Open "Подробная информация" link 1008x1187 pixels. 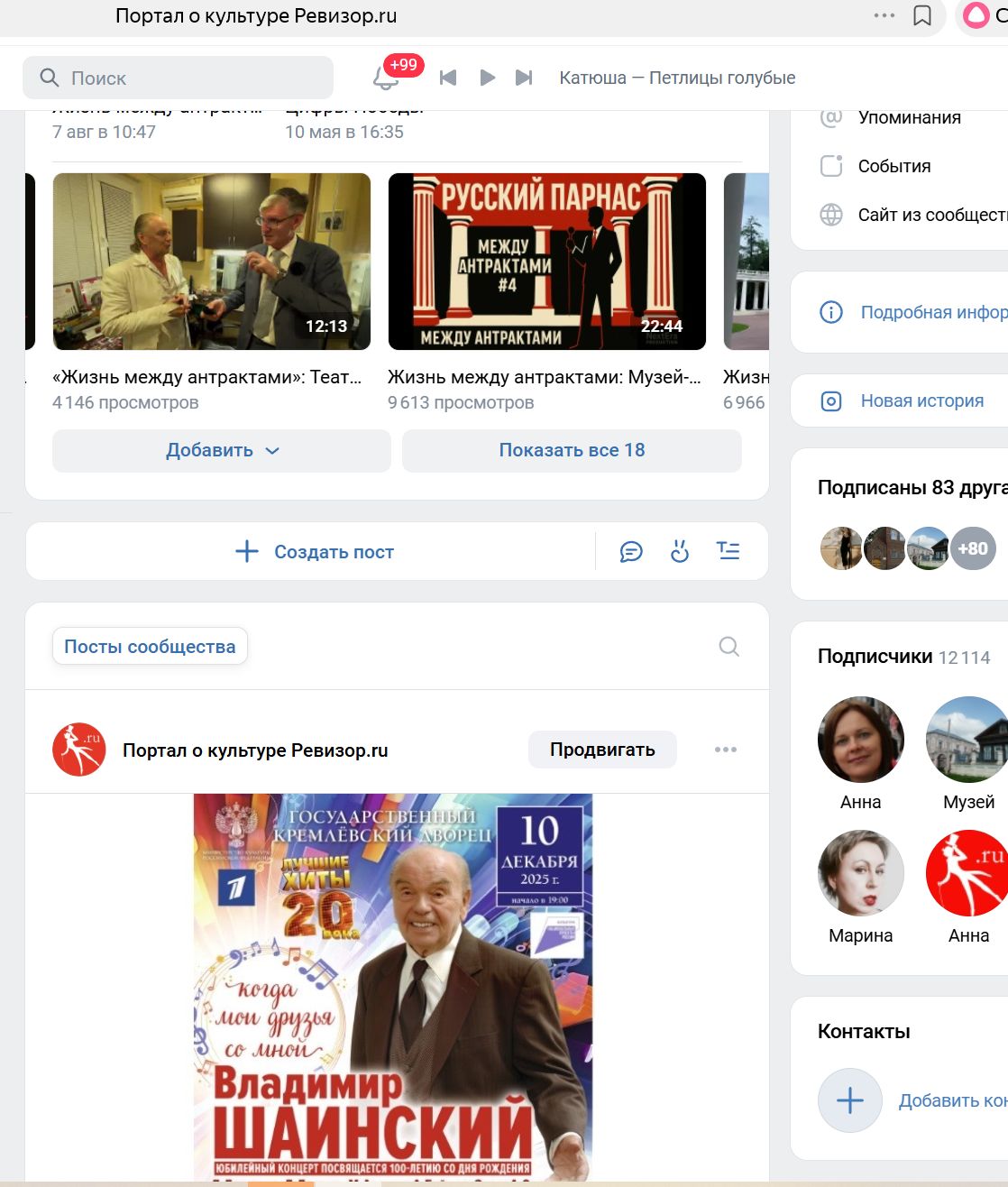pyautogui.click(x=934, y=312)
